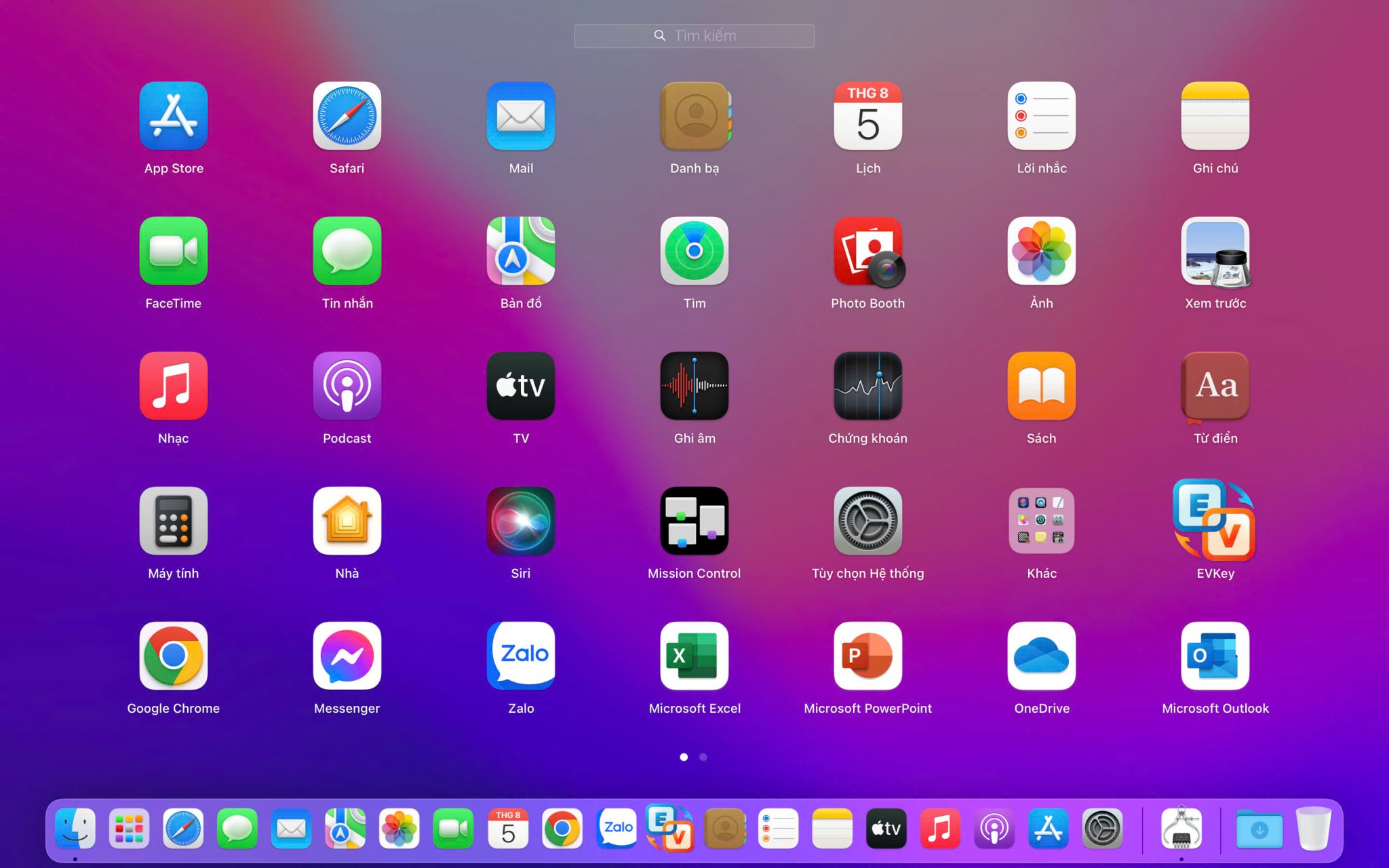Launch Podcast from the grid
Image resolution: width=1389 pixels, height=868 pixels.
point(347,386)
